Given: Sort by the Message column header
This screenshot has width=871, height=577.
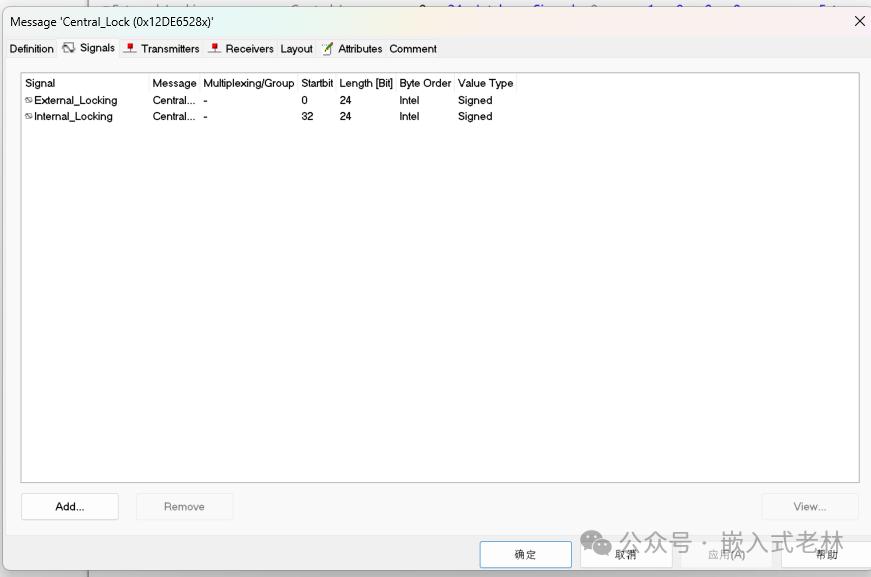Looking at the screenshot, I should click(x=174, y=83).
